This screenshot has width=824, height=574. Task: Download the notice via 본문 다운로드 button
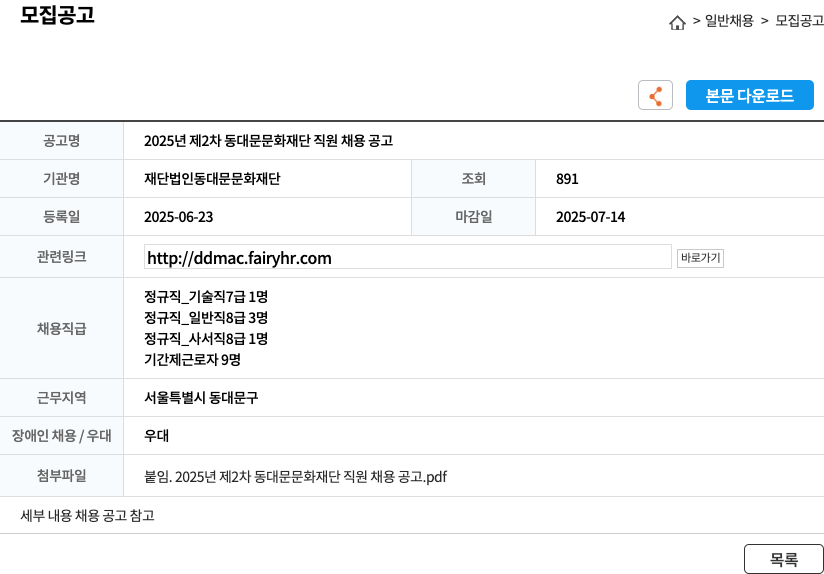[x=750, y=95]
